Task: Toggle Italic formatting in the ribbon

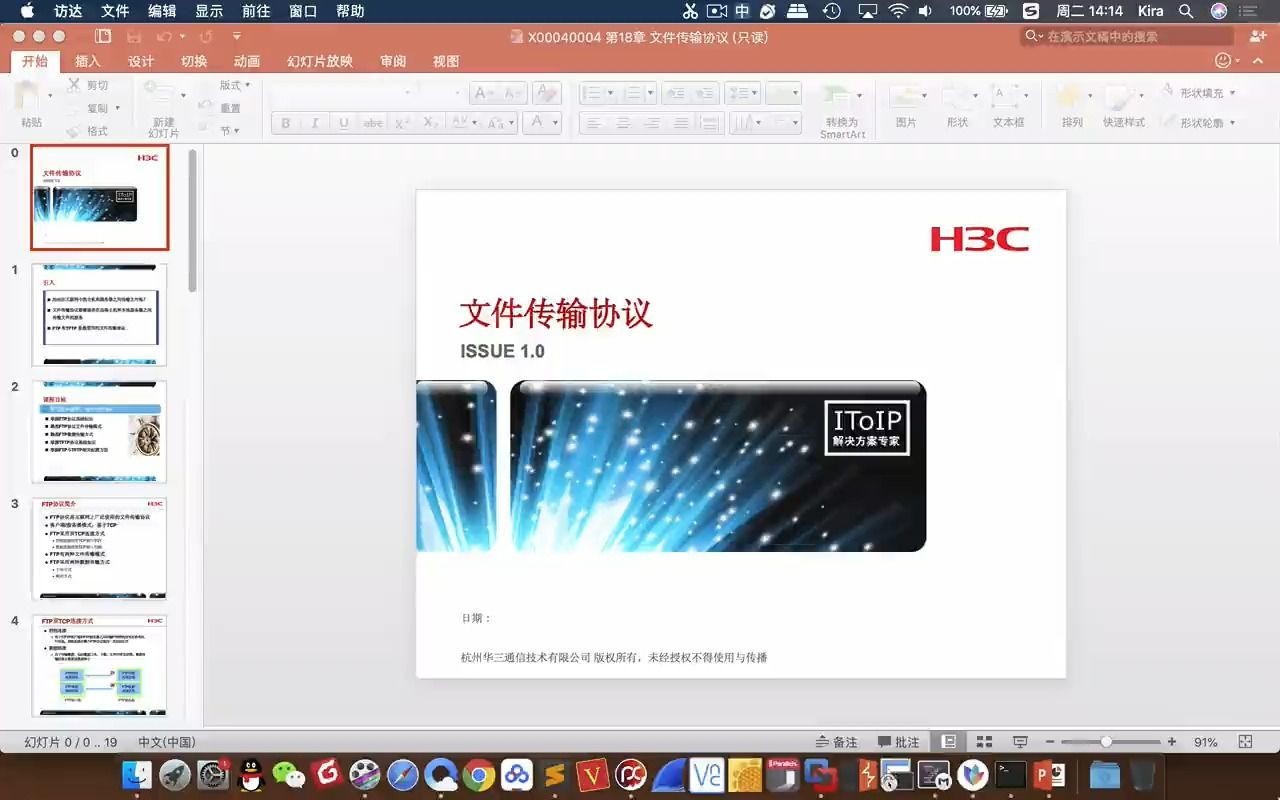Action: point(315,123)
